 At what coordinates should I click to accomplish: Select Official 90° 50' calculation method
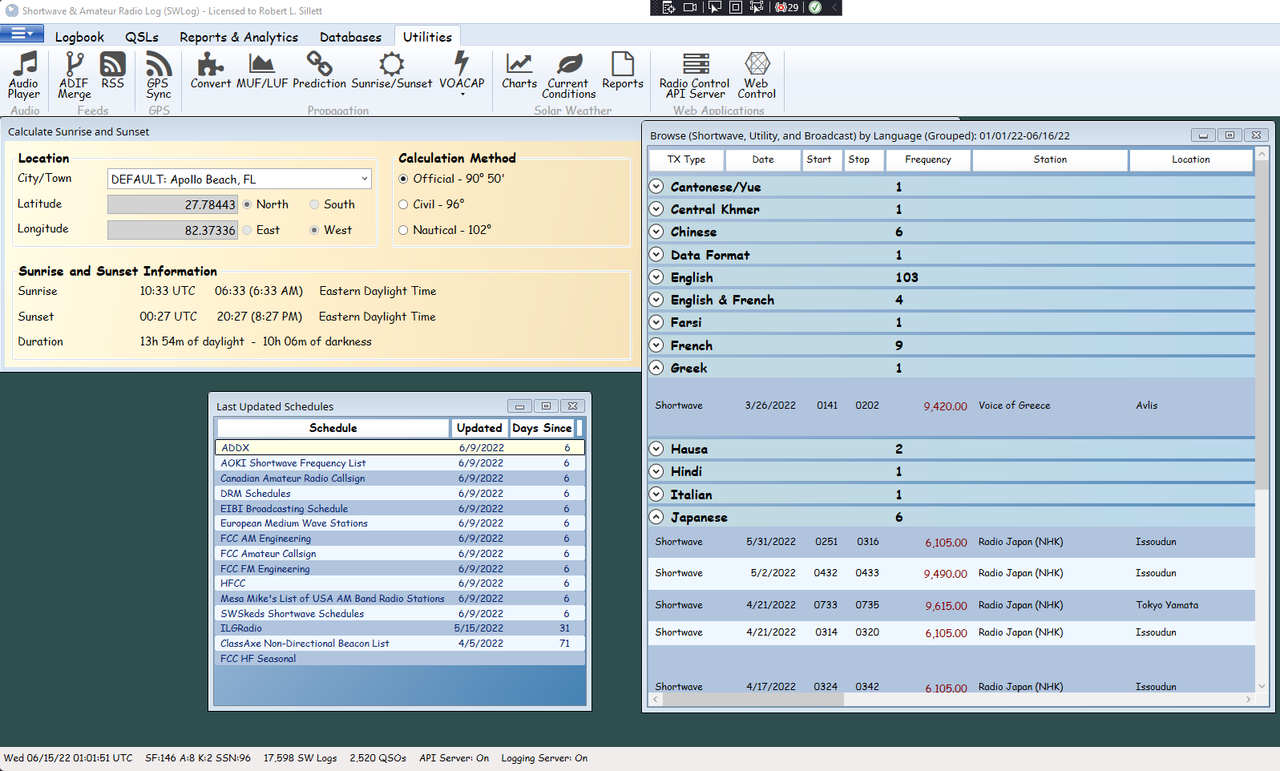(x=451, y=179)
